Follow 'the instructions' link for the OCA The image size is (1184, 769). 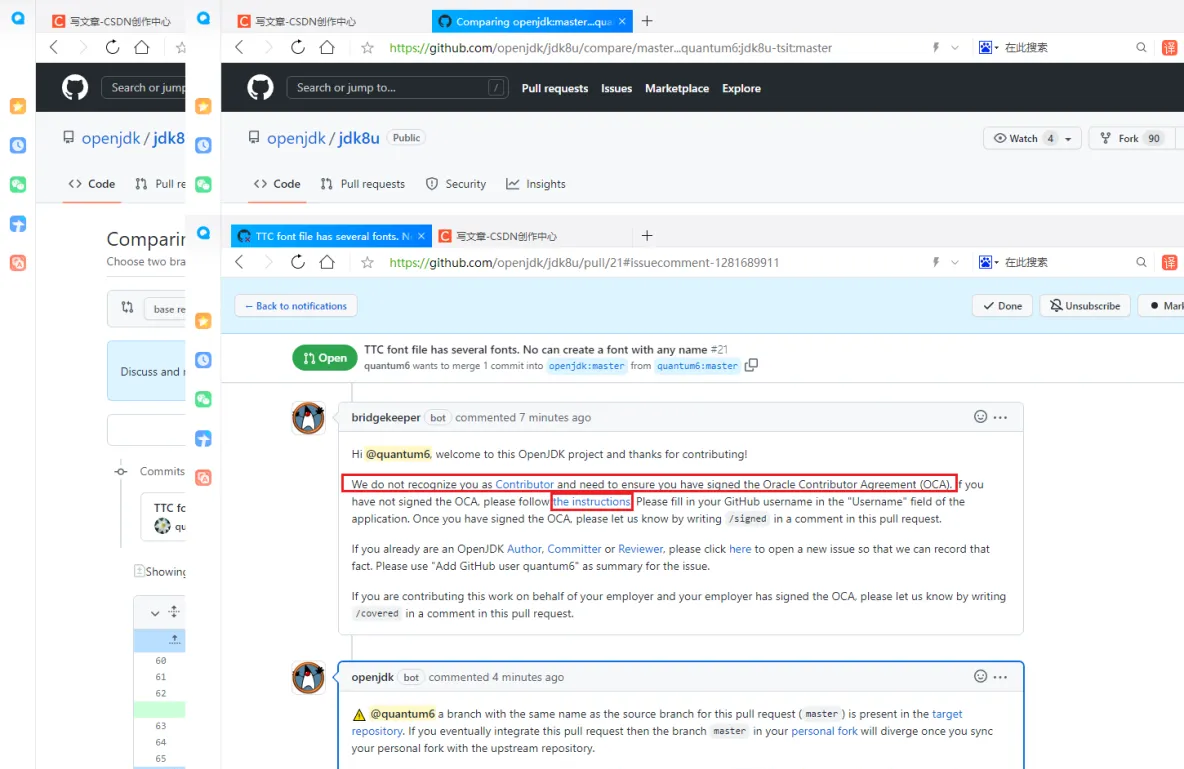592,502
